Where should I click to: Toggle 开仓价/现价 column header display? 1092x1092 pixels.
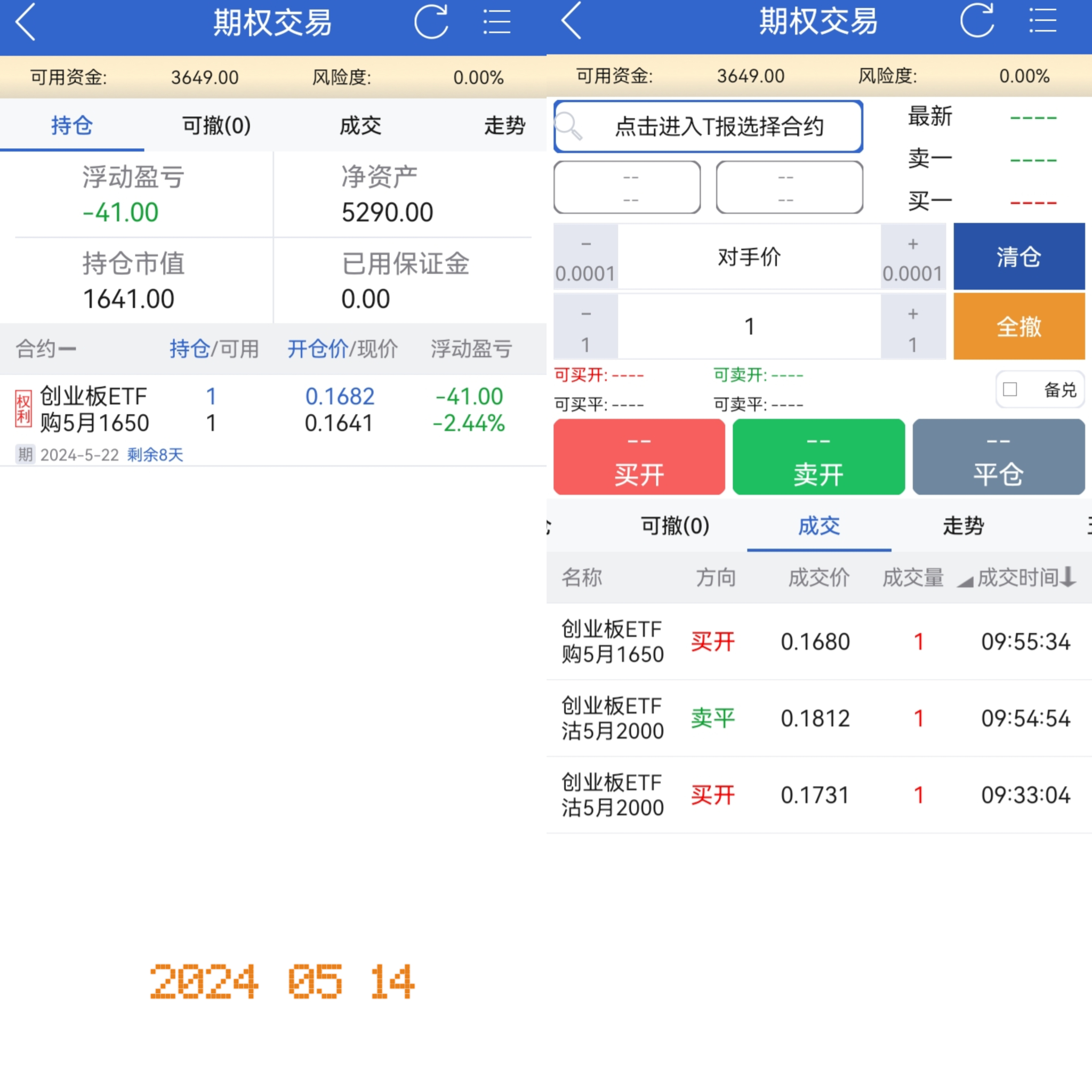tap(342, 349)
